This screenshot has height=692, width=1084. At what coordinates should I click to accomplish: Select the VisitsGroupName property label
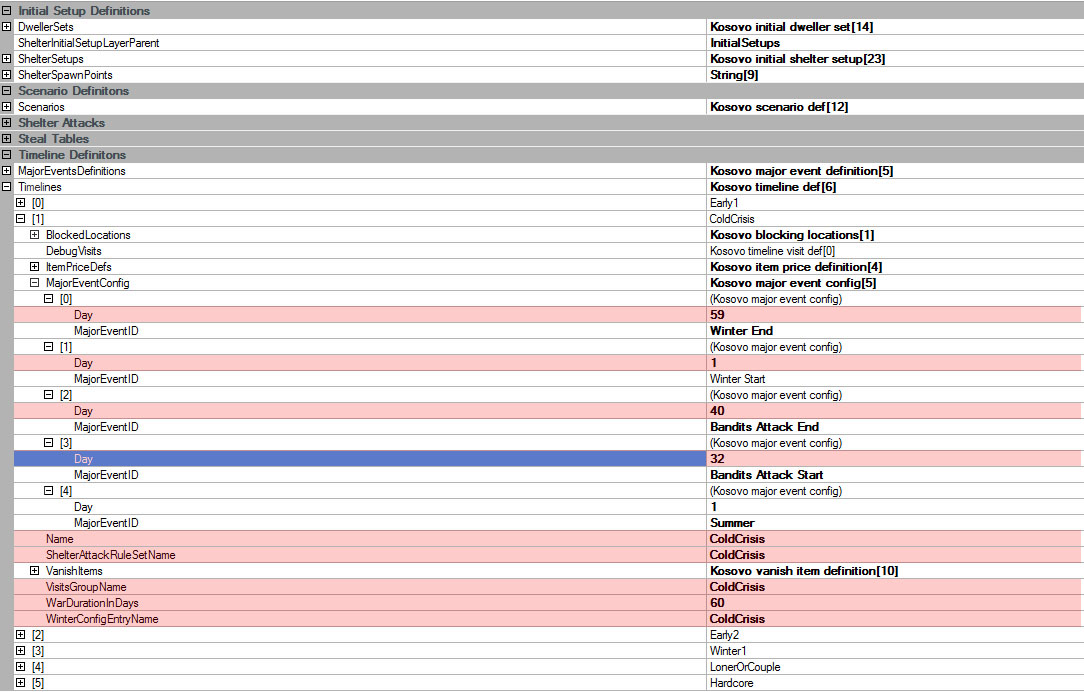[x=86, y=587]
